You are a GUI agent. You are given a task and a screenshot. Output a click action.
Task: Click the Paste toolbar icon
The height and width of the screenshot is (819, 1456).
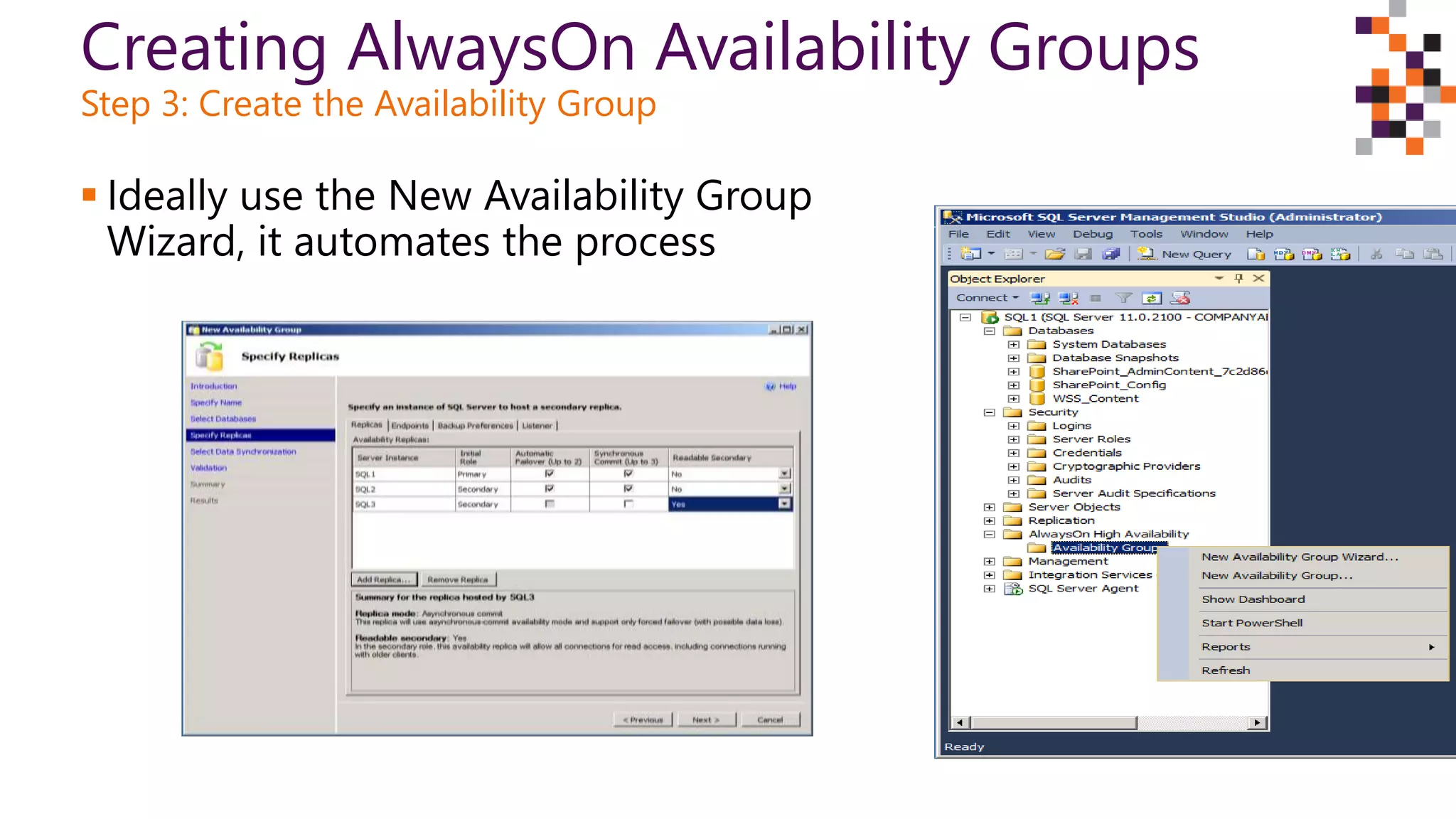point(1433,254)
